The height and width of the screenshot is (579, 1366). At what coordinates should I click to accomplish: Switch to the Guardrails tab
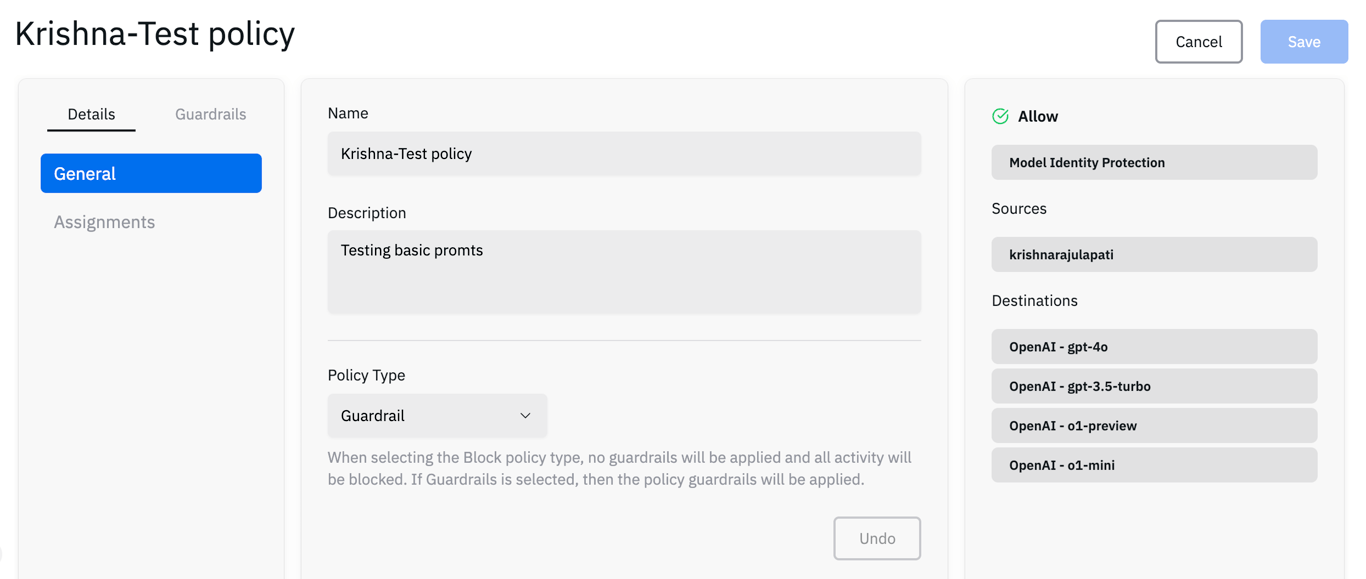click(210, 114)
